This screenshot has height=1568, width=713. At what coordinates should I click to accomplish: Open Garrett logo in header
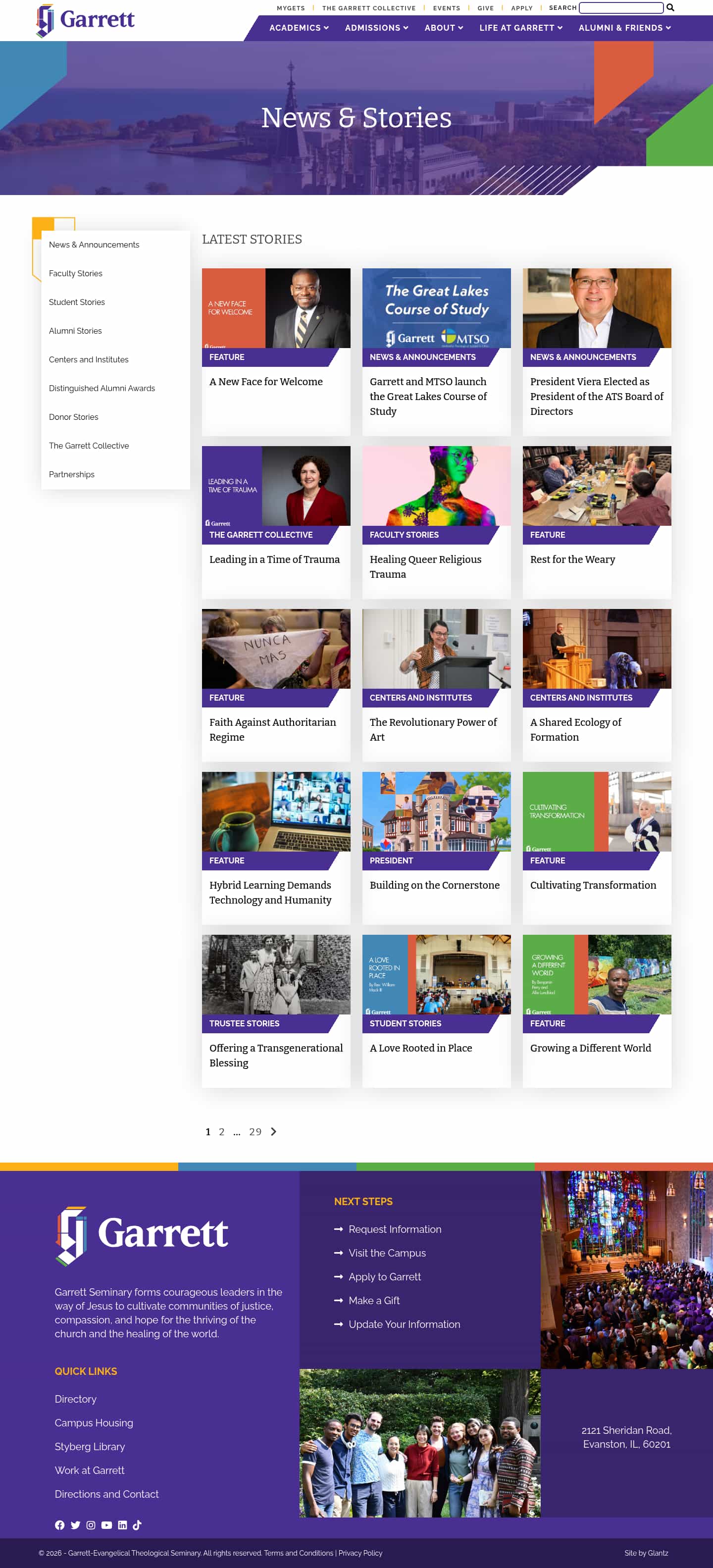pyautogui.click(x=85, y=21)
